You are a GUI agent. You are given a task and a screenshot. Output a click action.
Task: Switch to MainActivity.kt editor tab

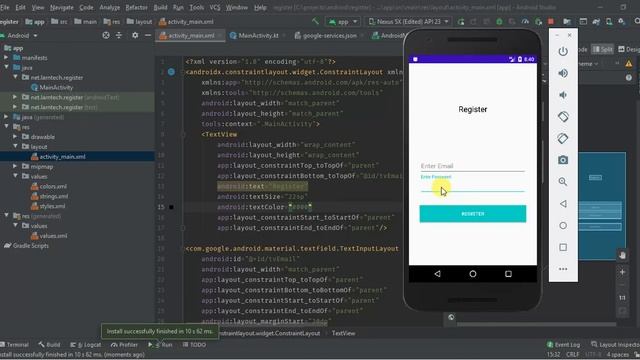[258, 36]
